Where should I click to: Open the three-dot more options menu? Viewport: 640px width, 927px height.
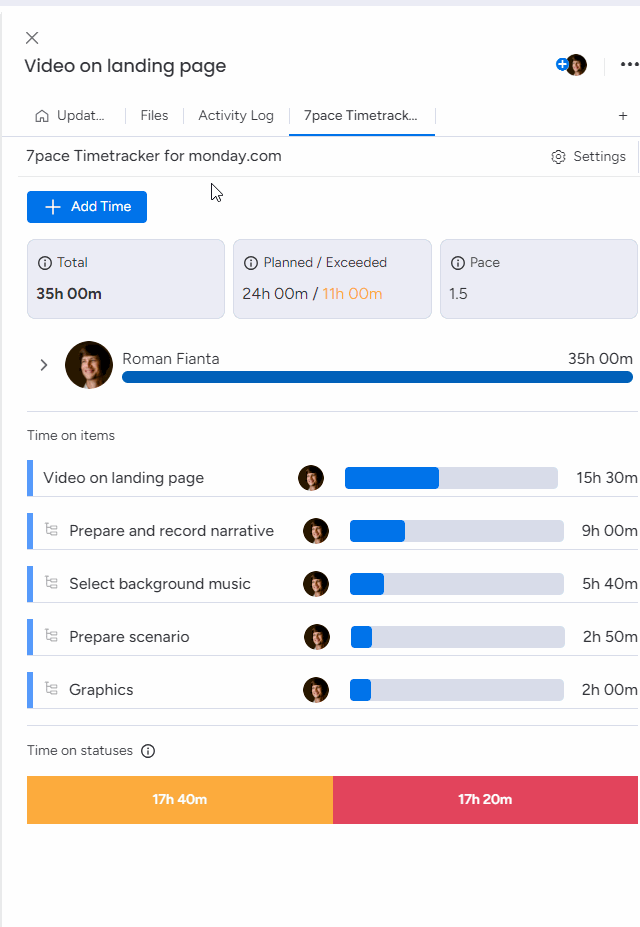click(629, 64)
